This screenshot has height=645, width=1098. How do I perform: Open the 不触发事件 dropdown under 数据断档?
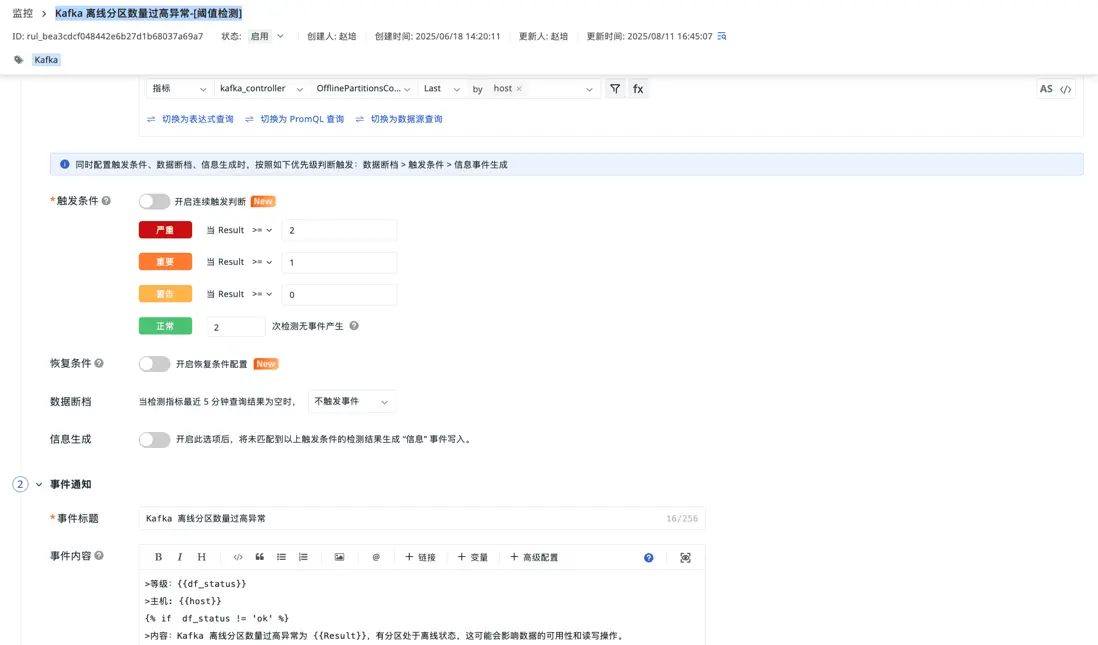(x=350, y=401)
